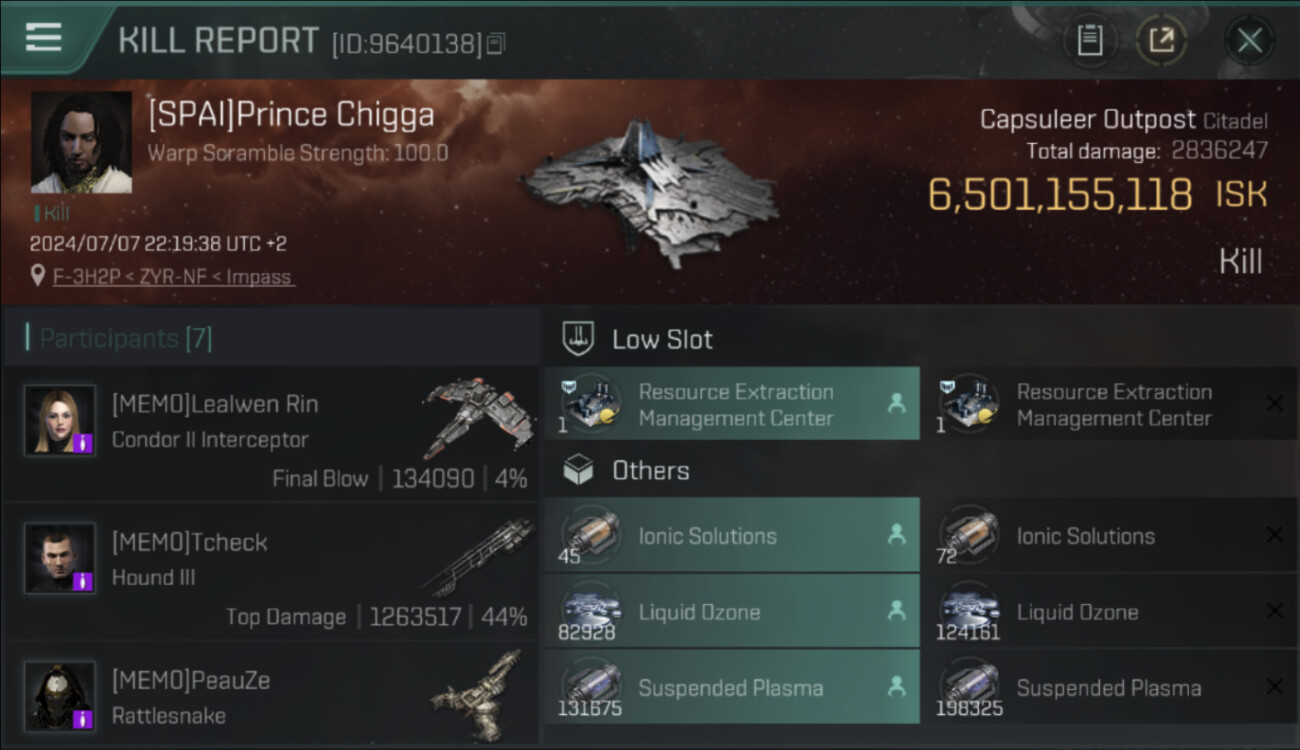
Task: Copy the kill report ID
Action: (x=497, y=43)
